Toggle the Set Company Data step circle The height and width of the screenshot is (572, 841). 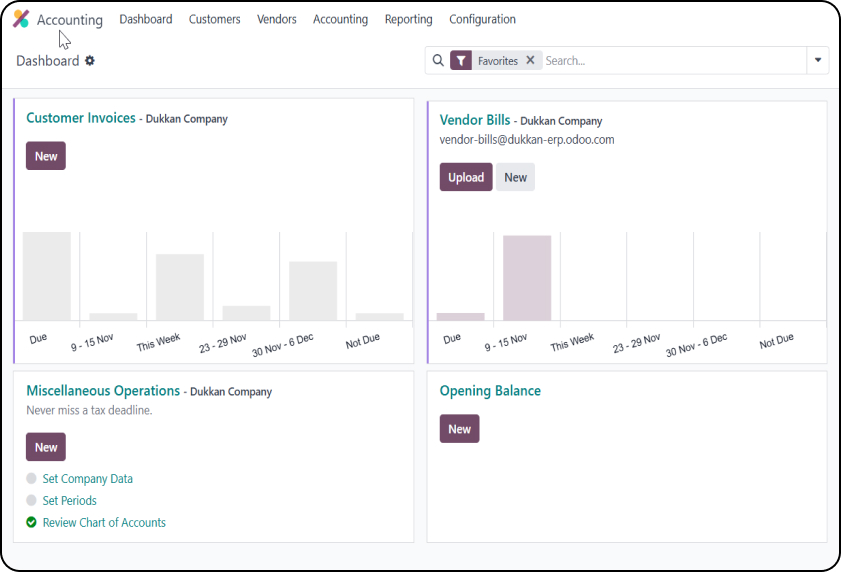click(x=32, y=479)
